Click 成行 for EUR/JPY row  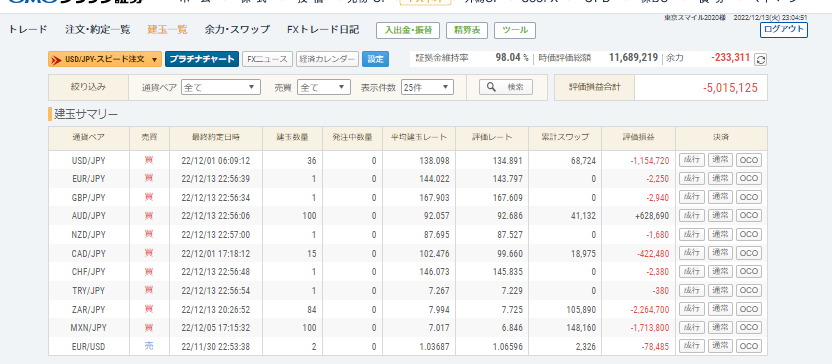(x=692, y=178)
